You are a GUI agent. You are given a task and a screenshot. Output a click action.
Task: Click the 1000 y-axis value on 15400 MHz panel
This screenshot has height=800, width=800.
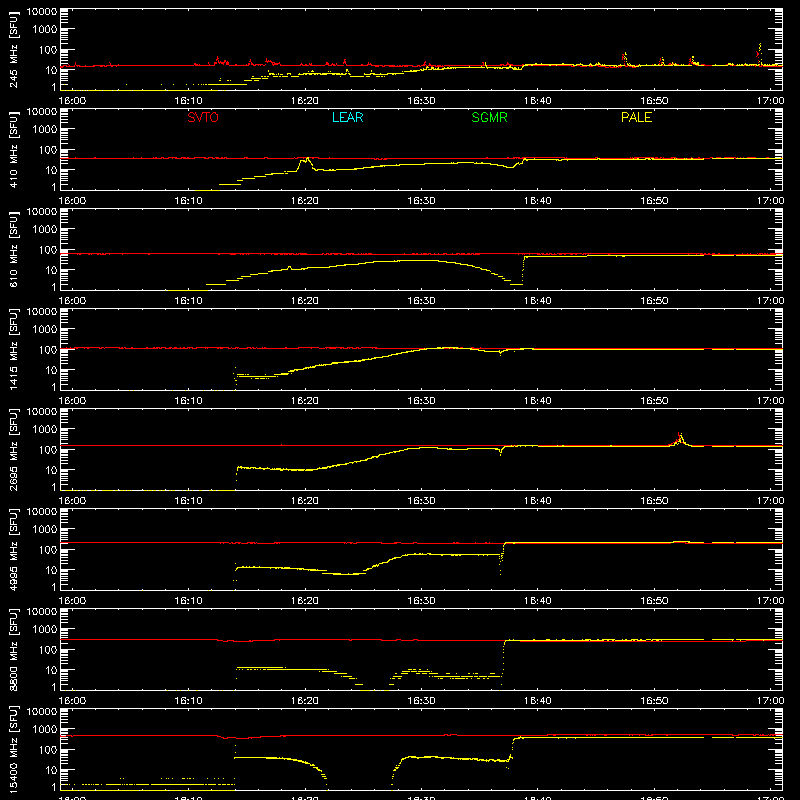pos(45,729)
